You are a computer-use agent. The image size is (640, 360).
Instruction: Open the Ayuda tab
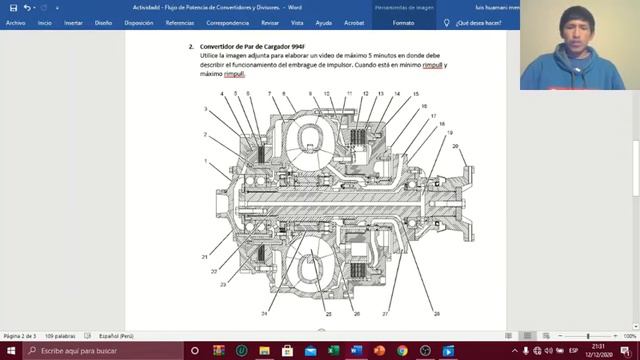[324, 23]
